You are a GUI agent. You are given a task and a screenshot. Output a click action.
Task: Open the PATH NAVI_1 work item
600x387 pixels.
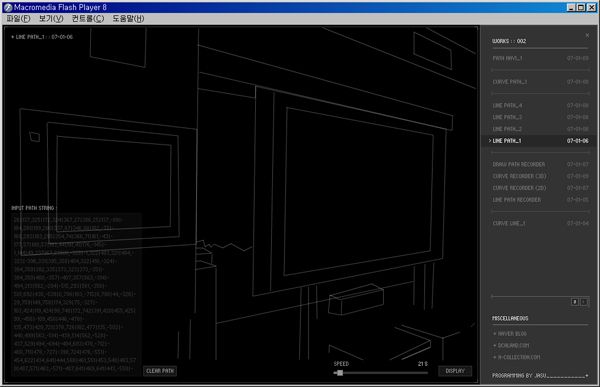click(540, 58)
